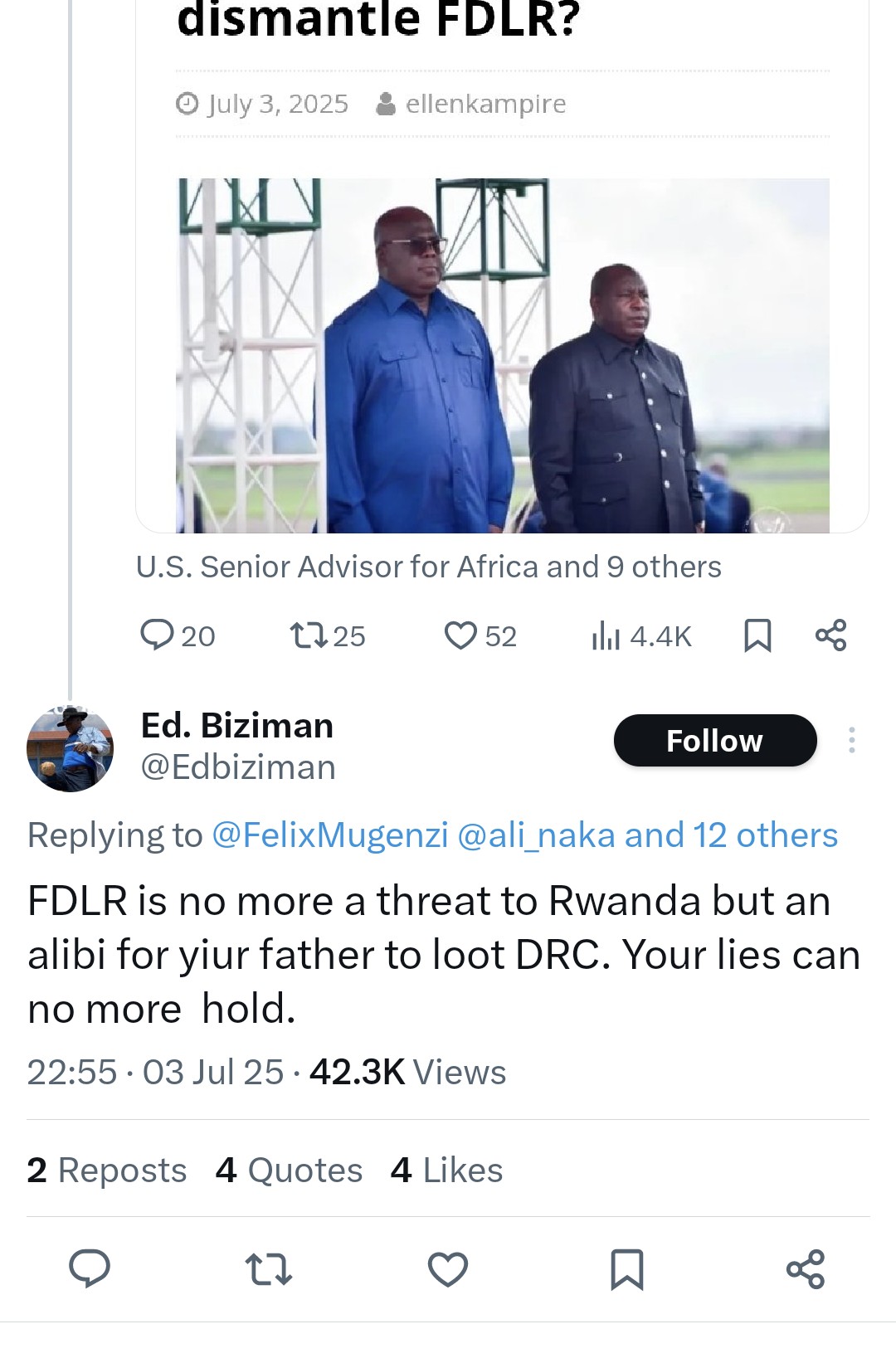Bookmark the parent tweet

click(x=757, y=635)
